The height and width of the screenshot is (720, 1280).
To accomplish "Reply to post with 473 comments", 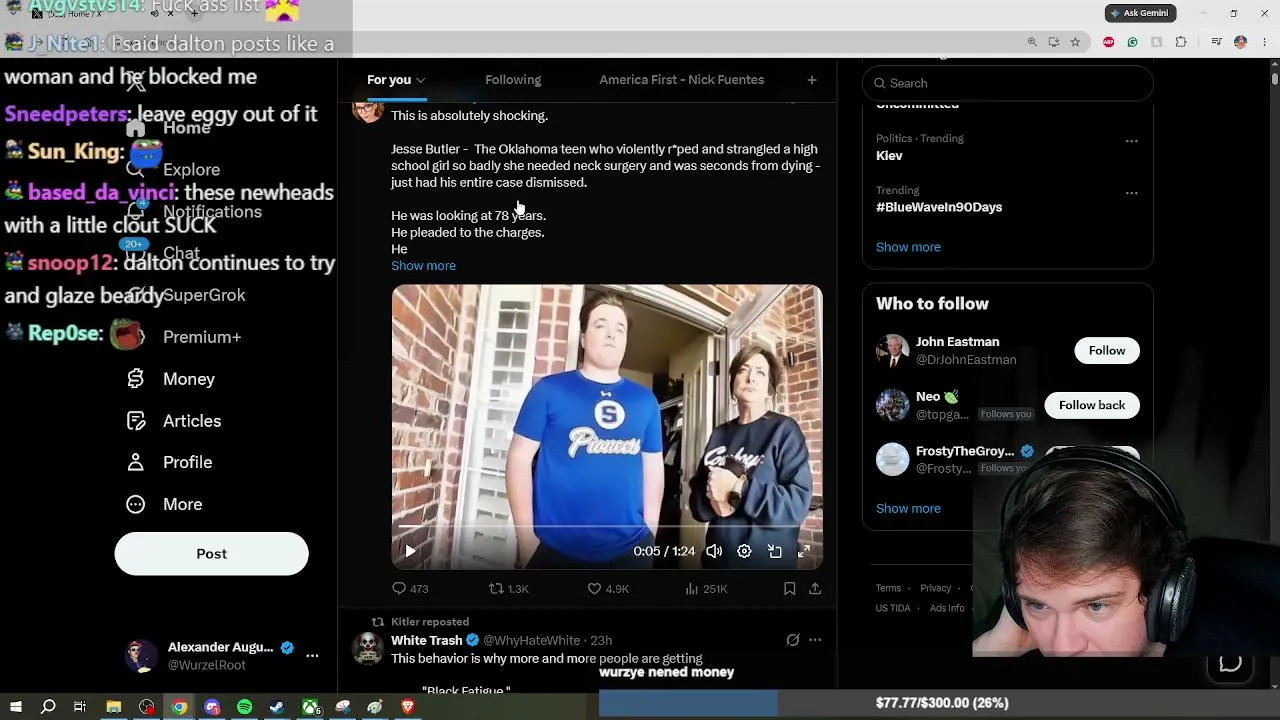I will pyautogui.click(x=410, y=589).
